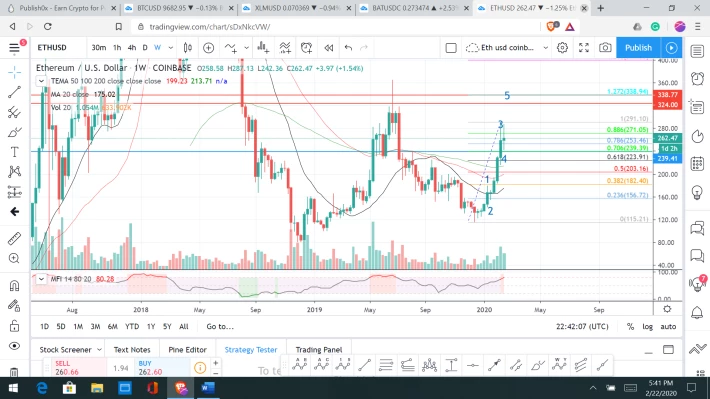Open the indicators menu

coord(231,48)
